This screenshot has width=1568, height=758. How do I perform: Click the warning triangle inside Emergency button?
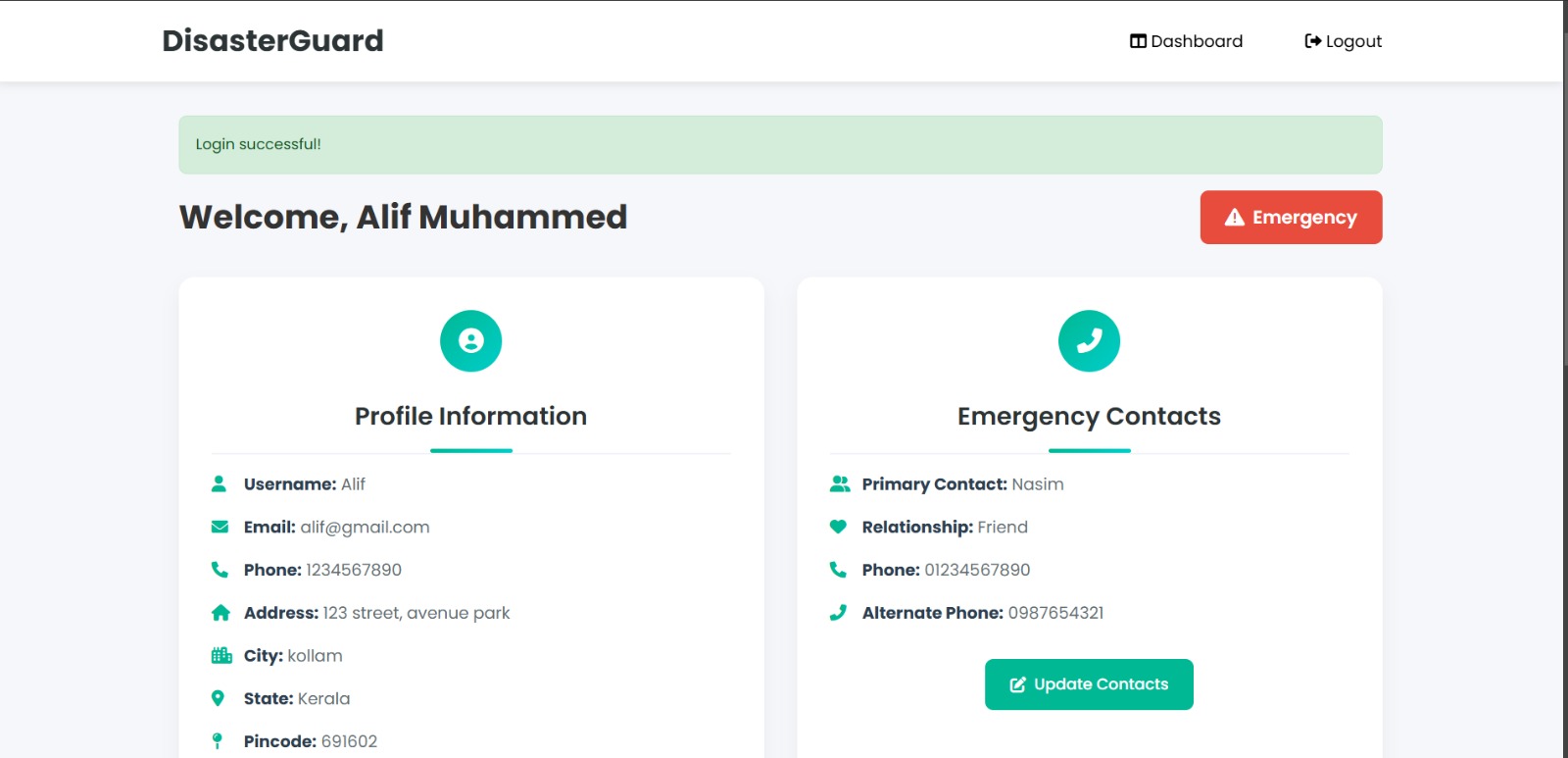point(1234,217)
